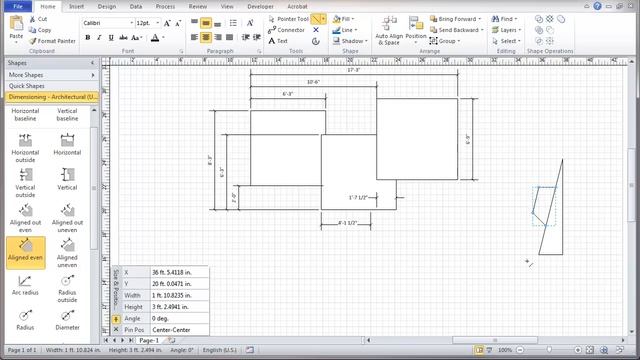Decrease font size with Shrink Font
640x360 pixels.
click(178, 23)
